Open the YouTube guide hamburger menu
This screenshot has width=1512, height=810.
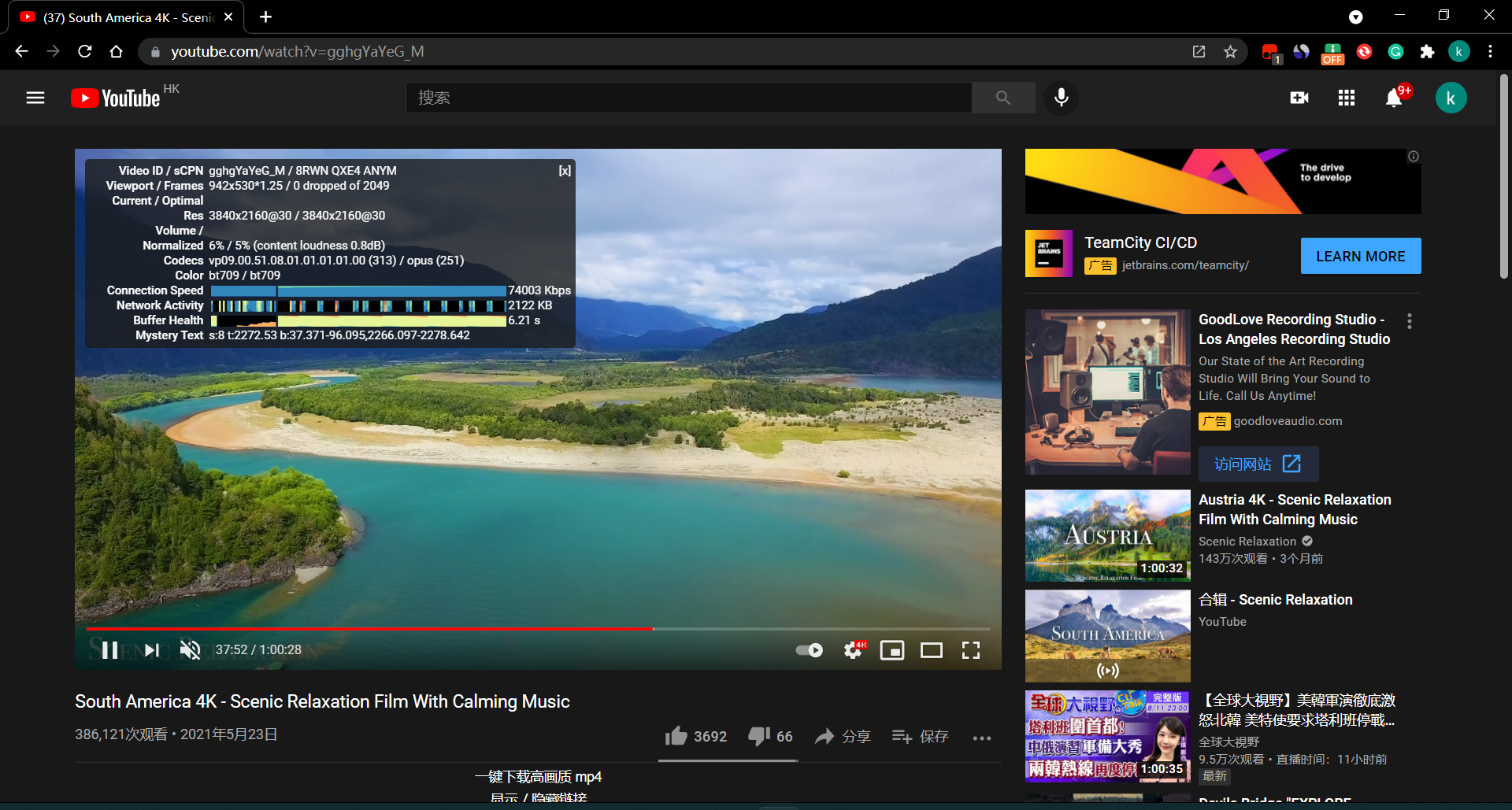(35, 98)
